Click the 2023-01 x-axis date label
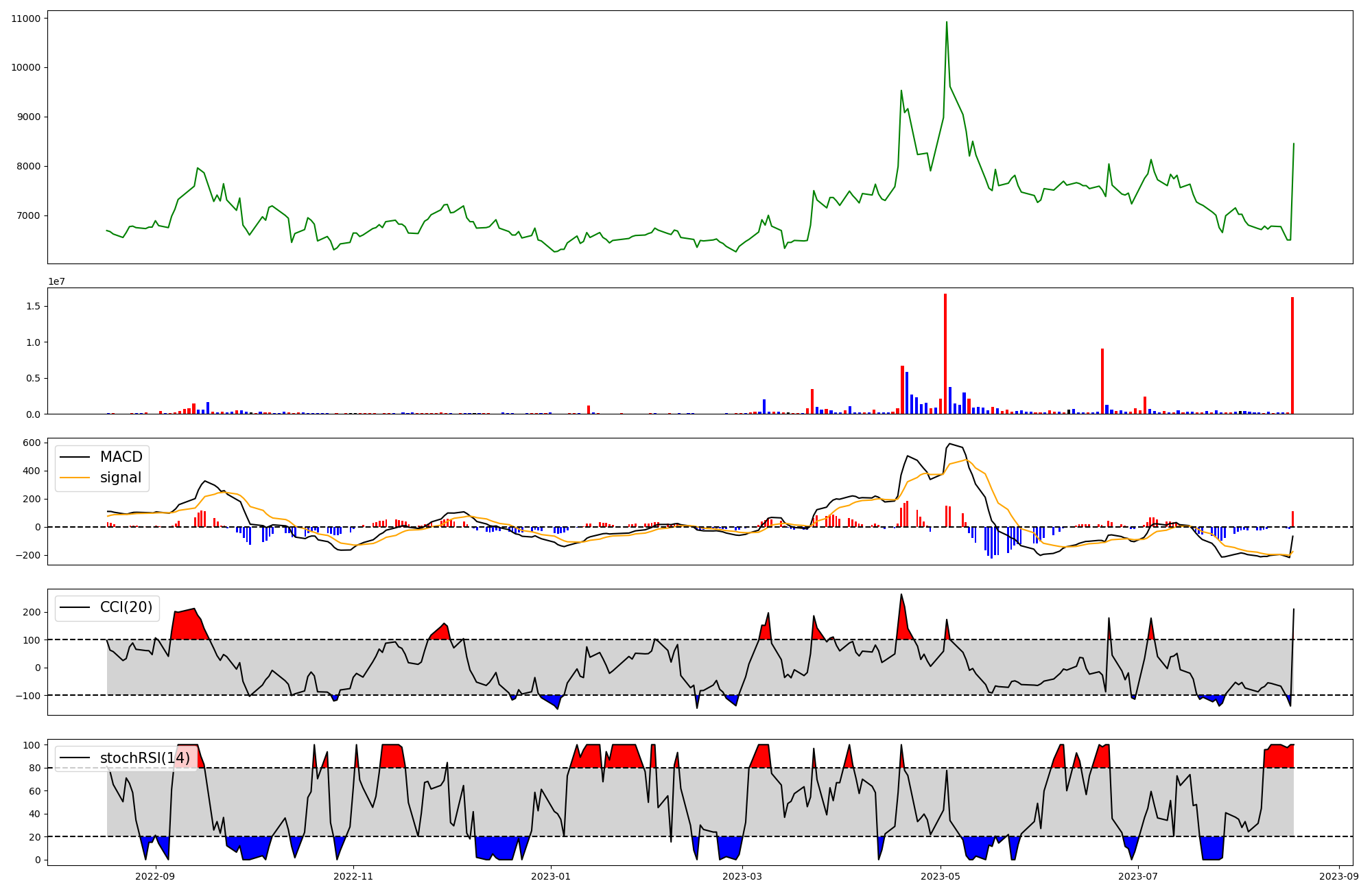Image resolution: width=1372 pixels, height=892 pixels. click(551, 876)
